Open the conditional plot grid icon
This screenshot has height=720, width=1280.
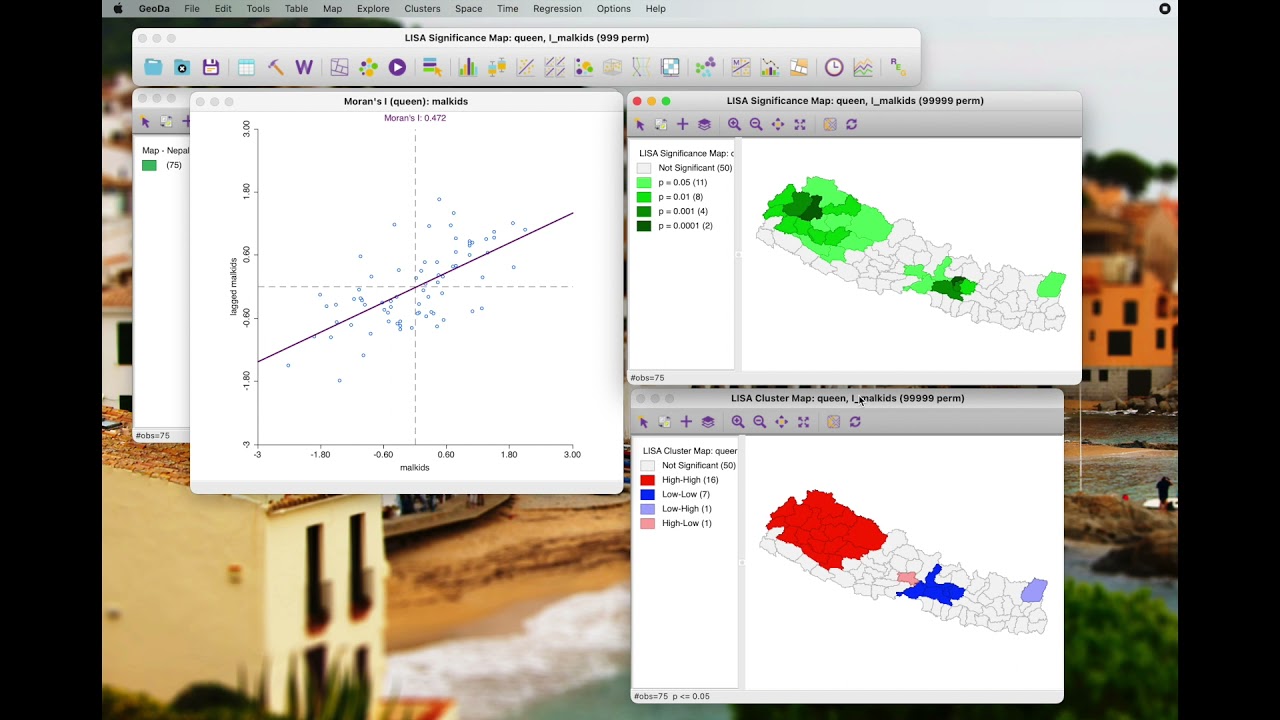(x=670, y=67)
